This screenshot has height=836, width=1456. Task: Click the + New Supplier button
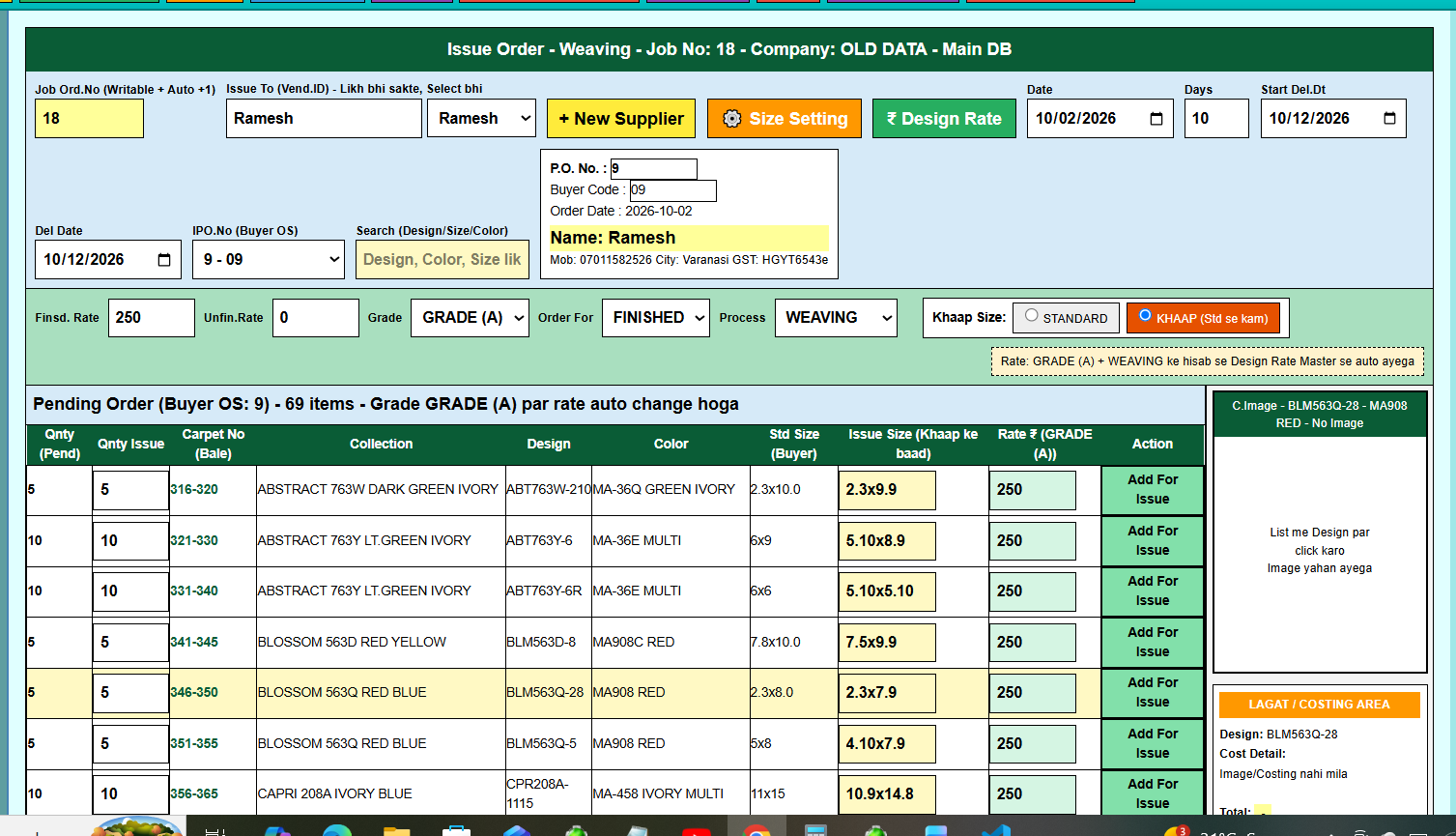(621, 119)
